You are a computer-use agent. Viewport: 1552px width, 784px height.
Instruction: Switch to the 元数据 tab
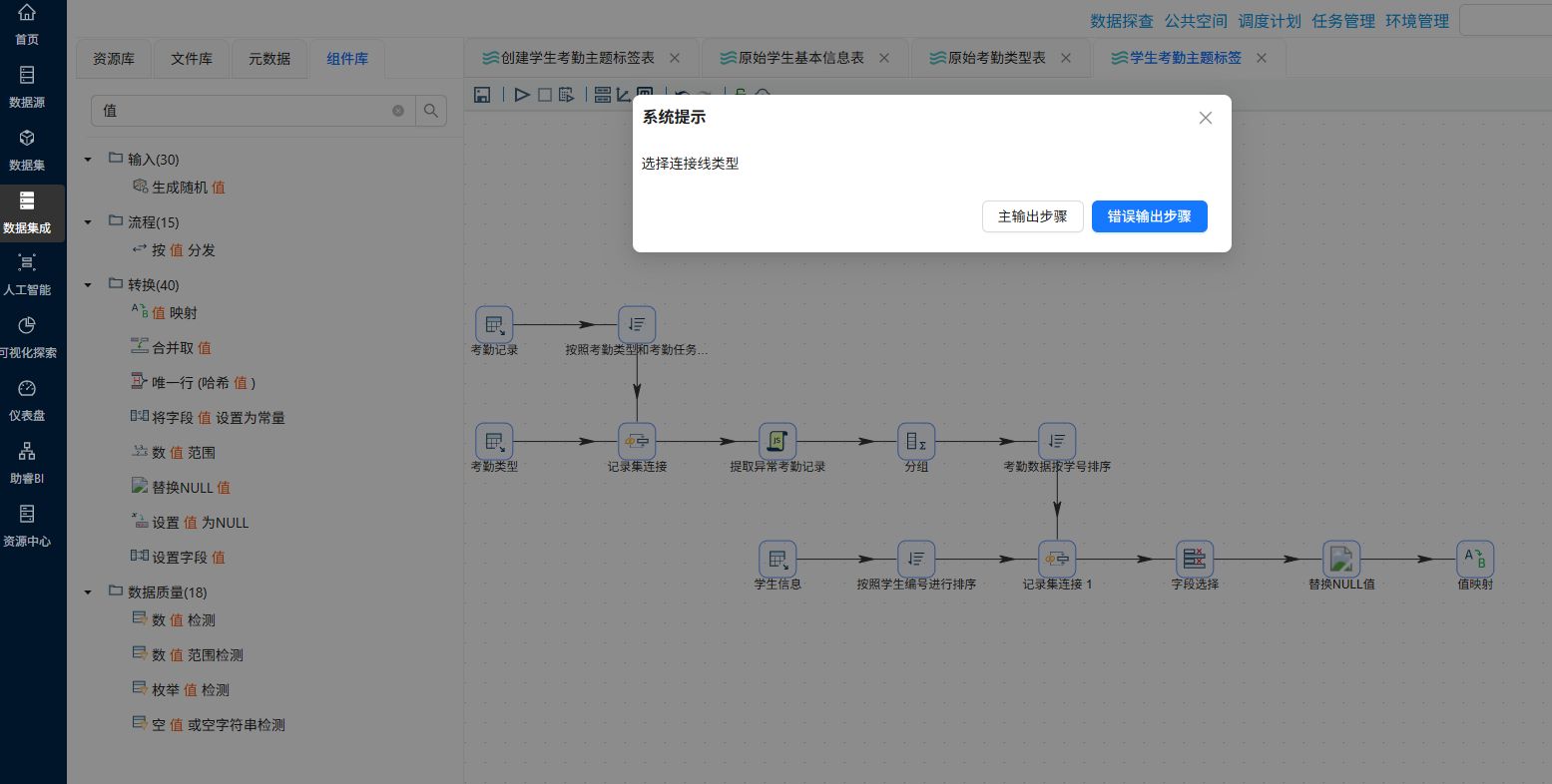click(x=269, y=59)
